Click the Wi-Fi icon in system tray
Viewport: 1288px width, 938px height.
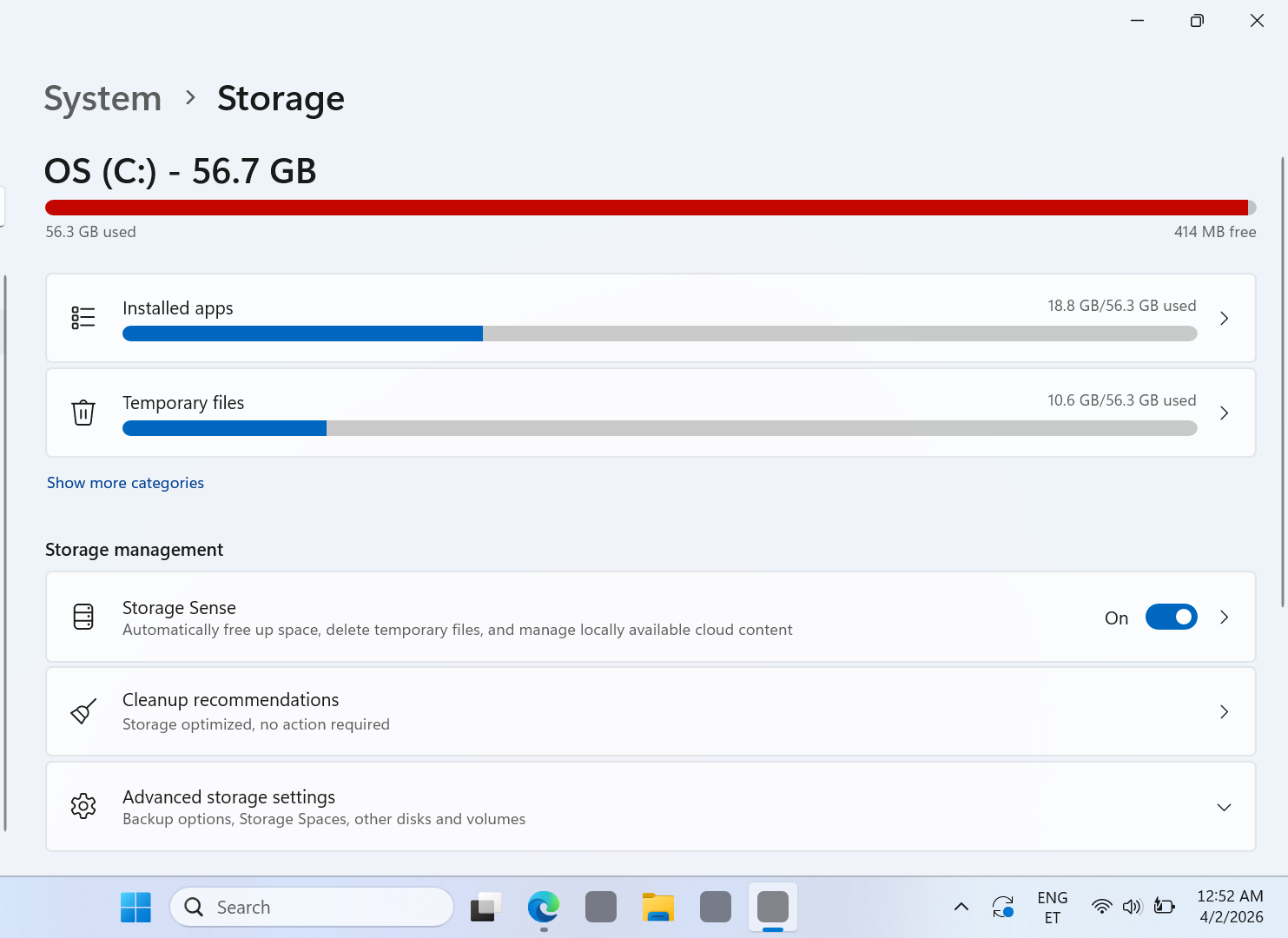point(1101,906)
